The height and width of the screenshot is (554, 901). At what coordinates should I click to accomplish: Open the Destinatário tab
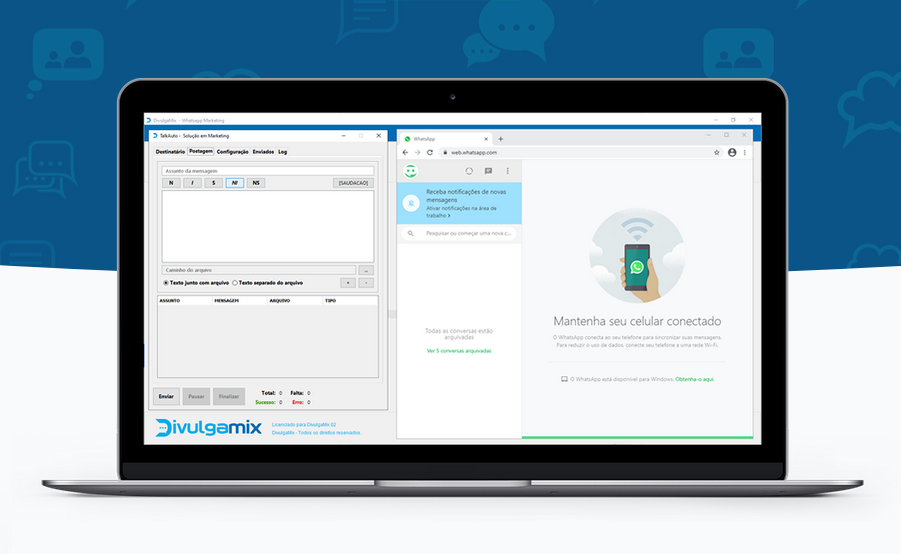[x=170, y=152]
